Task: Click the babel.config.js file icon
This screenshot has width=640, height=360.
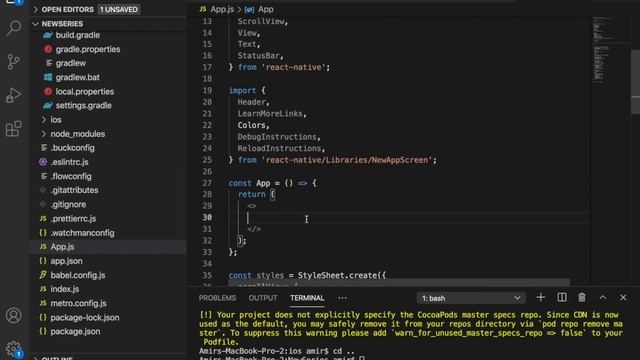Action: 43,275
